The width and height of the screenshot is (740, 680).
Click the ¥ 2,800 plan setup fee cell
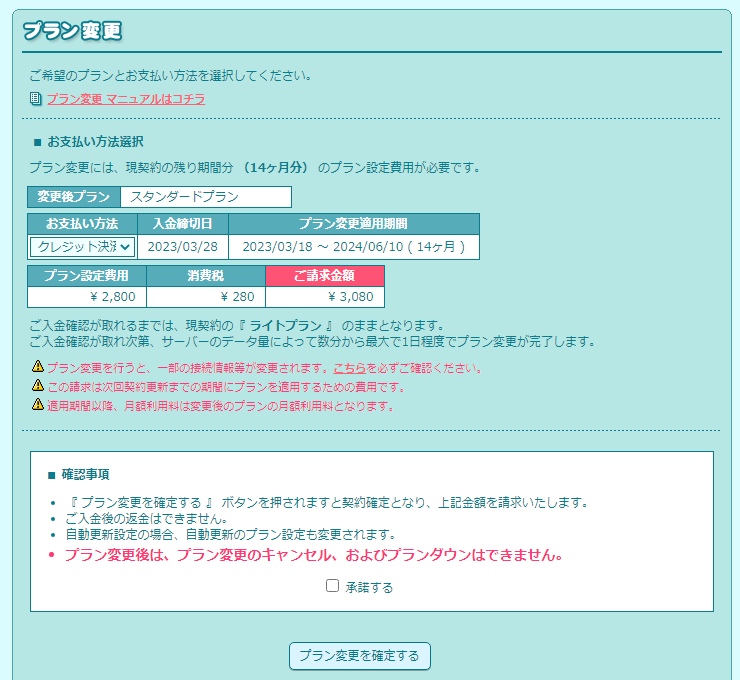point(87,297)
